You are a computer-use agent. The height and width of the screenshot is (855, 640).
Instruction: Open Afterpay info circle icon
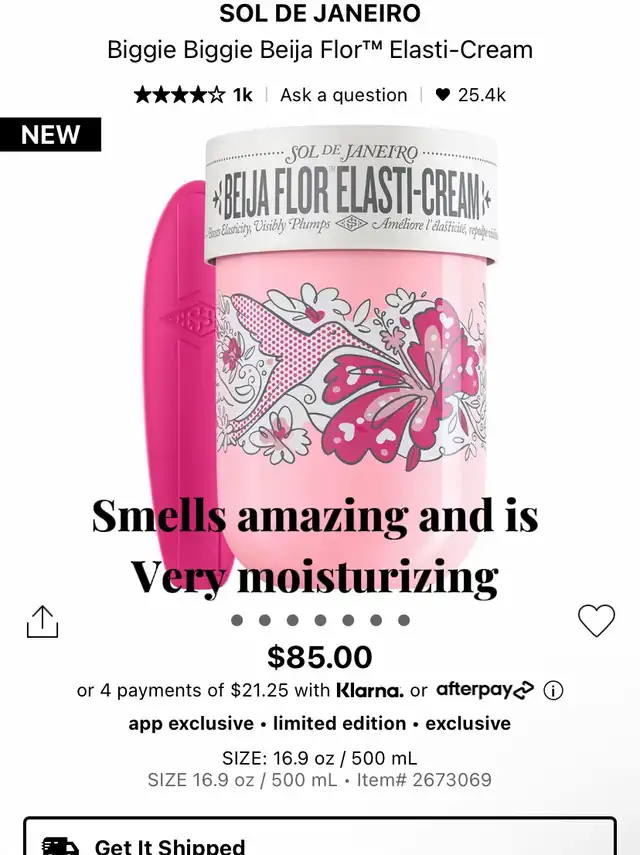pyautogui.click(x=553, y=690)
